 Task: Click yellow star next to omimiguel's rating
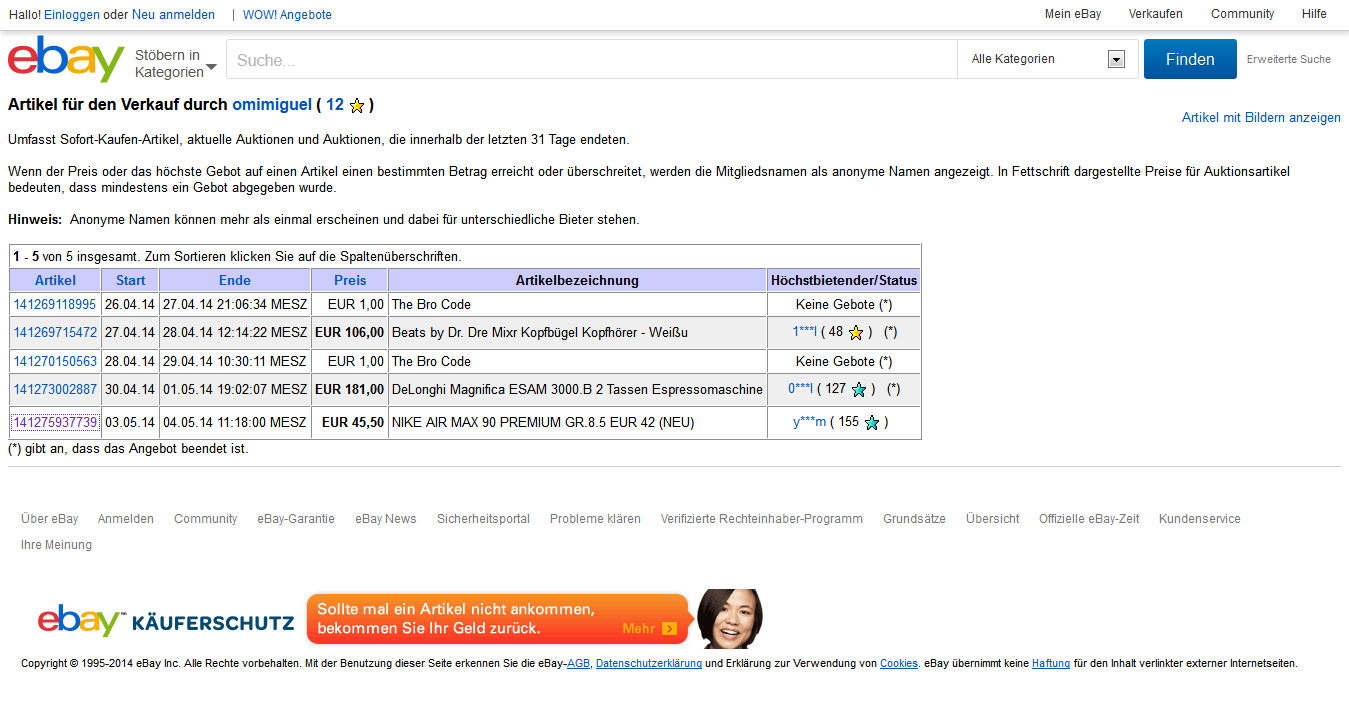click(x=357, y=105)
